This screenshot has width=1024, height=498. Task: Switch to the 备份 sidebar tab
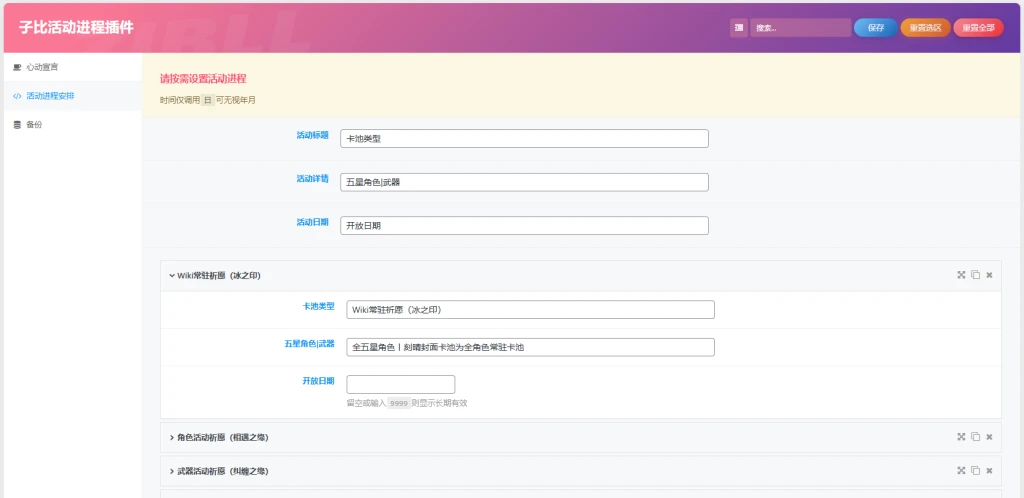click(34, 125)
